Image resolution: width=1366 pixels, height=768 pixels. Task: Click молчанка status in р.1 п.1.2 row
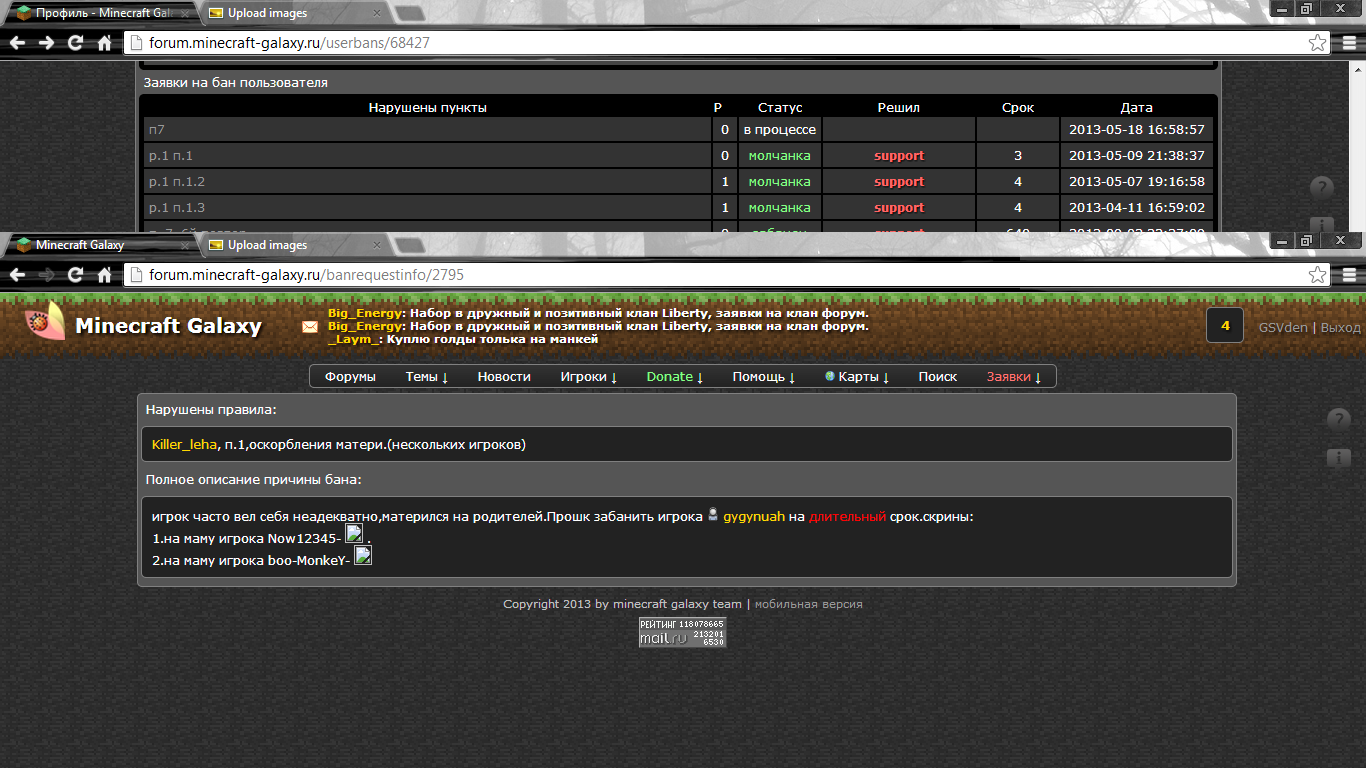click(x=779, y=182)
